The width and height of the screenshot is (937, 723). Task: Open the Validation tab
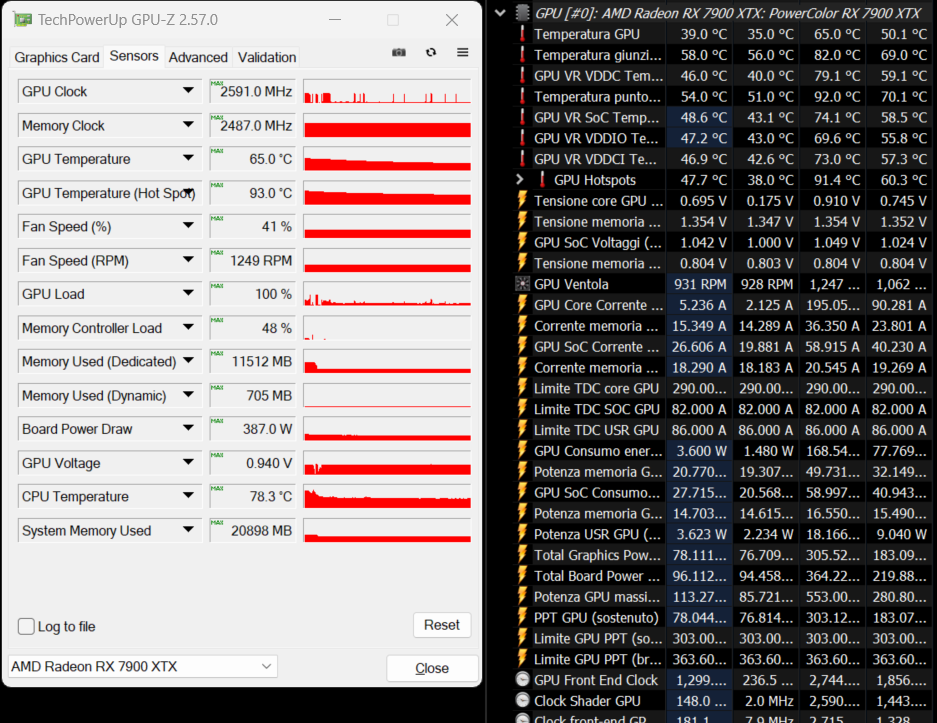click(x=267, y=57)
